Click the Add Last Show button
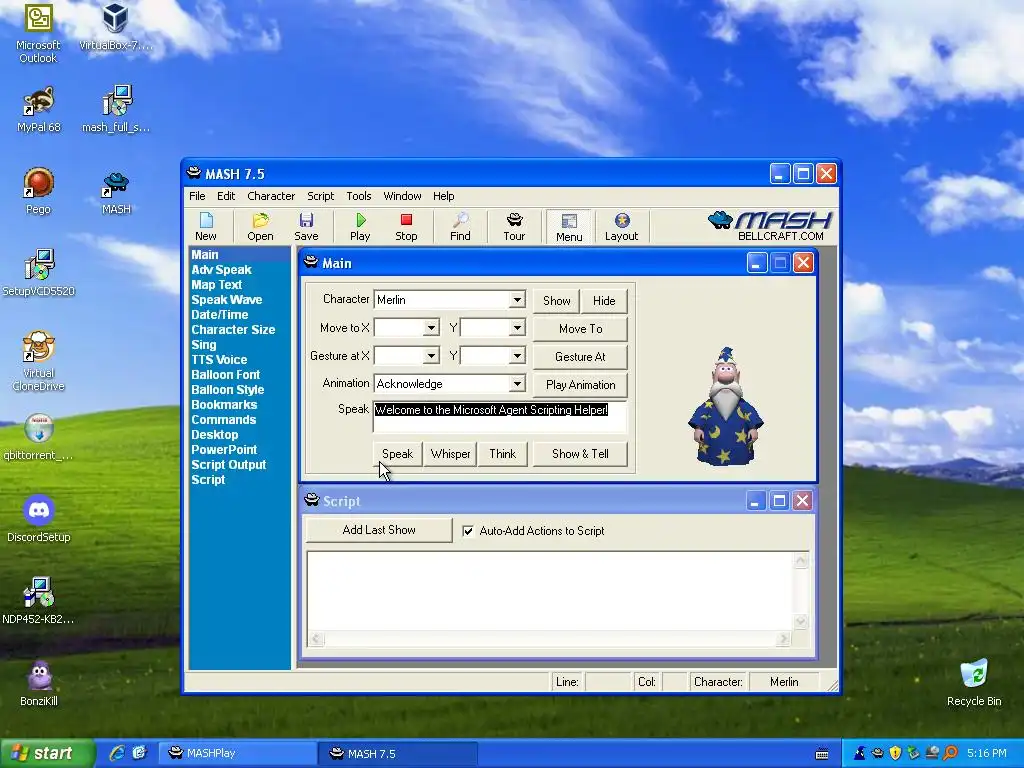The image size is (1024, 768). [379, 530]
